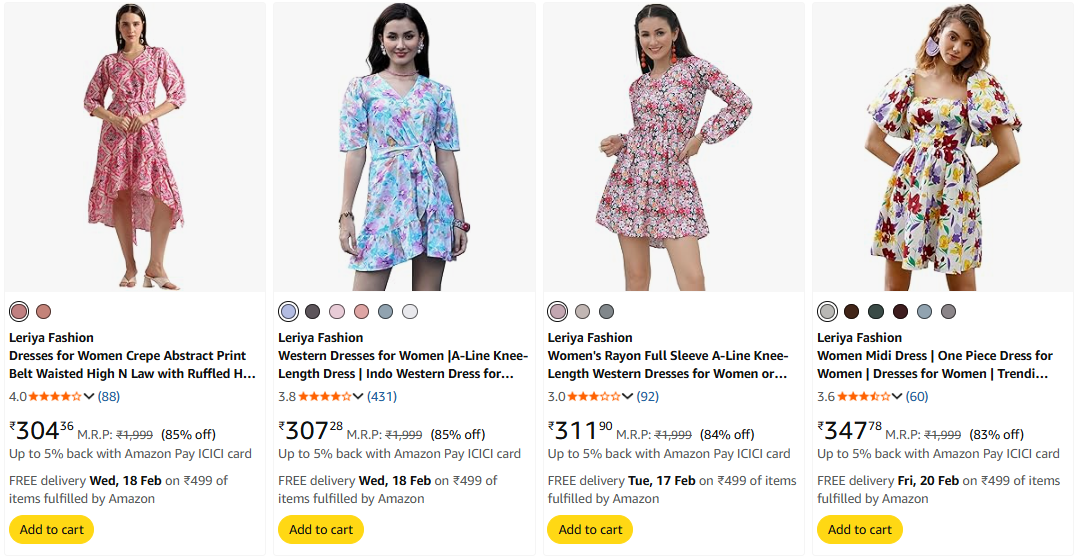Image resolution: width=1079 pixels, height=558 pixels.
Task: Select the second salmon swatch on the Crepe Abstract Print dress
Action: pos(43,312)
